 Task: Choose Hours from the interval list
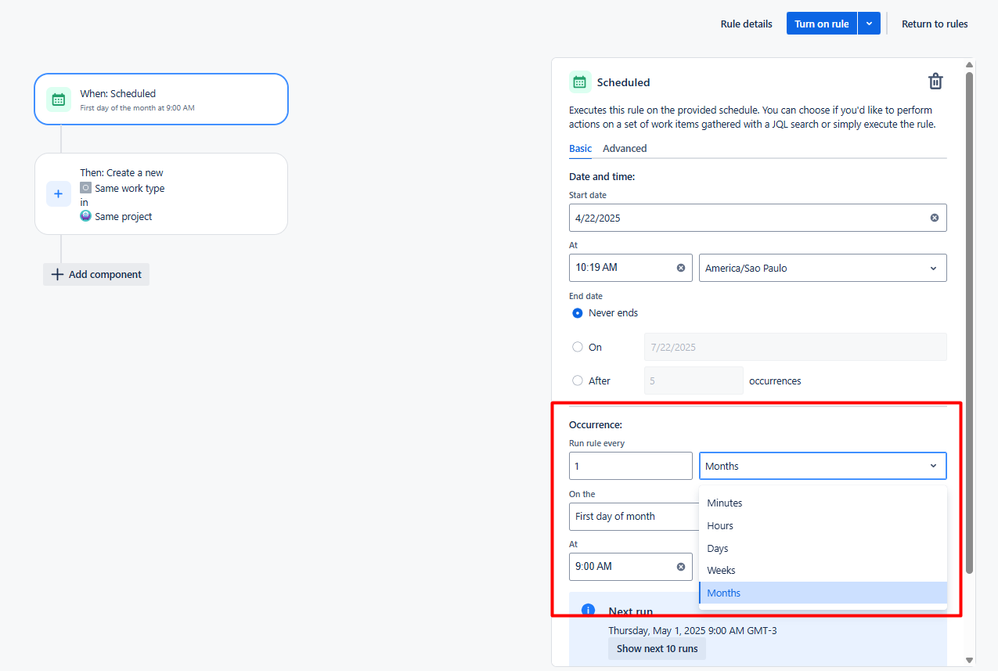pos(822,526)
